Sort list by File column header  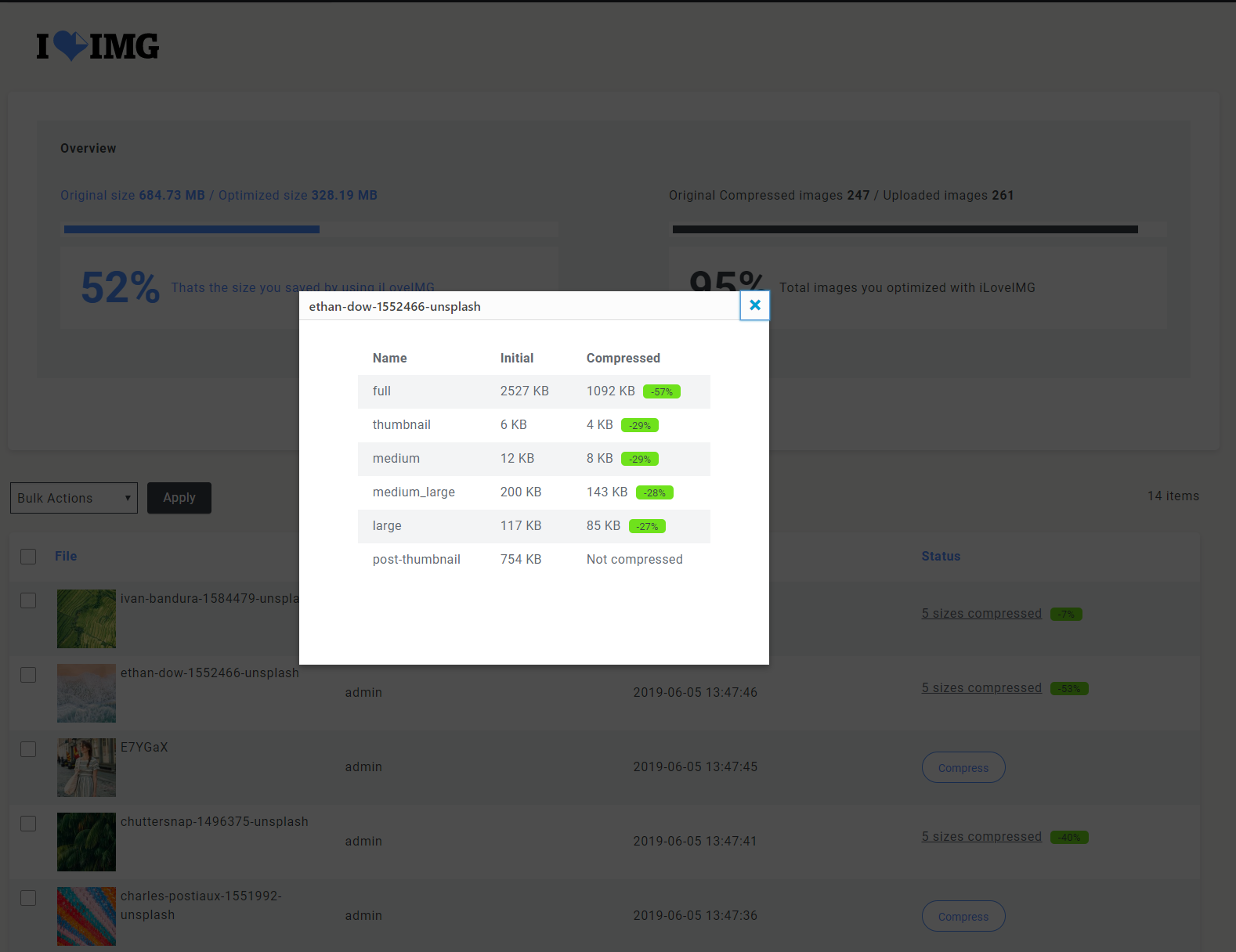[x=66, y=557]
